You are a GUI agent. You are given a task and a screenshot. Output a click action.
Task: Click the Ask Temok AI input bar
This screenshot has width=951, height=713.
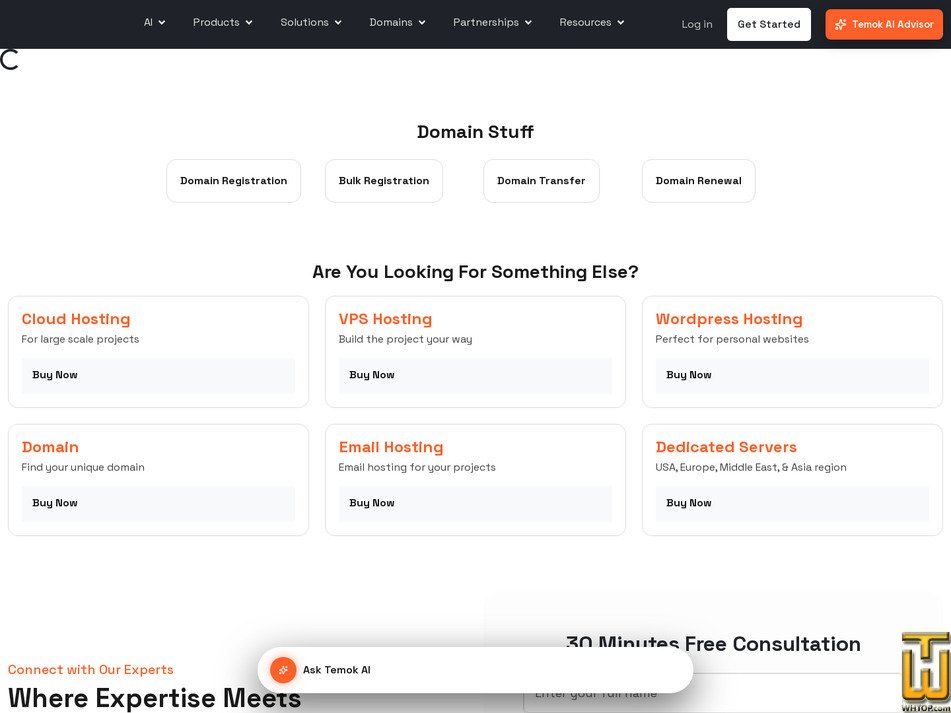(475, 670)
